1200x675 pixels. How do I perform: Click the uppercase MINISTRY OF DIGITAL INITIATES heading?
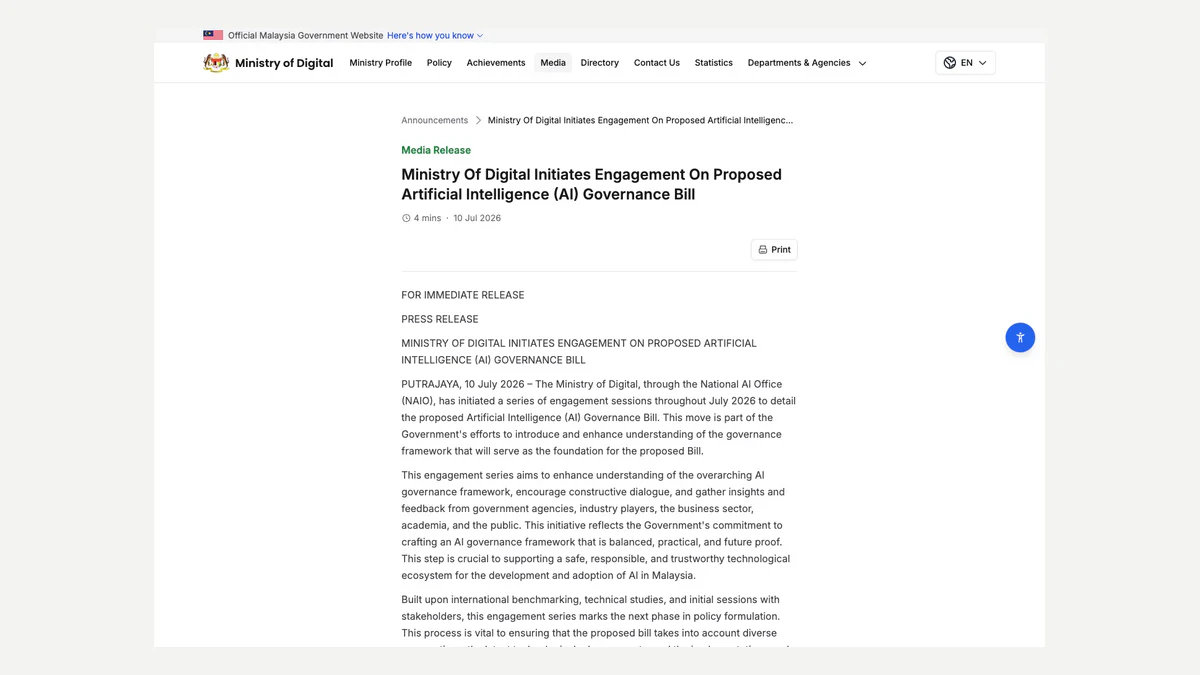pos(579,351)
